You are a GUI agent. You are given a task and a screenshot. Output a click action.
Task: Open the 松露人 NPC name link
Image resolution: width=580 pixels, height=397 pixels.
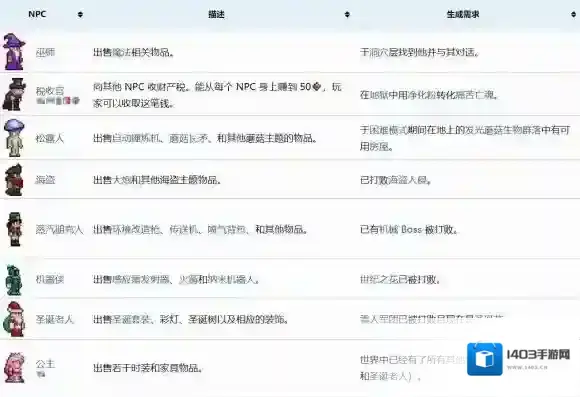pos(50,138)
